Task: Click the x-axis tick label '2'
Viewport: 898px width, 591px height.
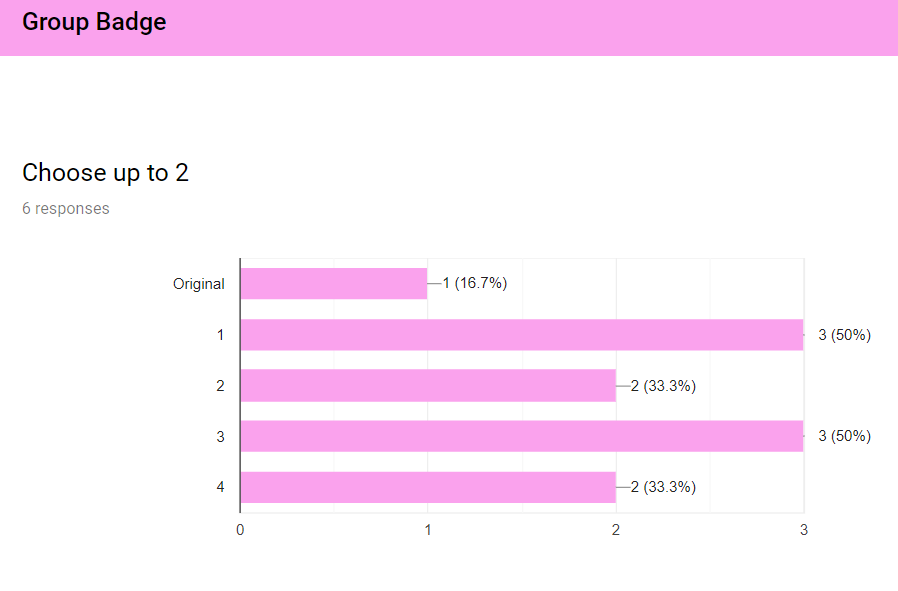Action: click(x=616, y=530)
